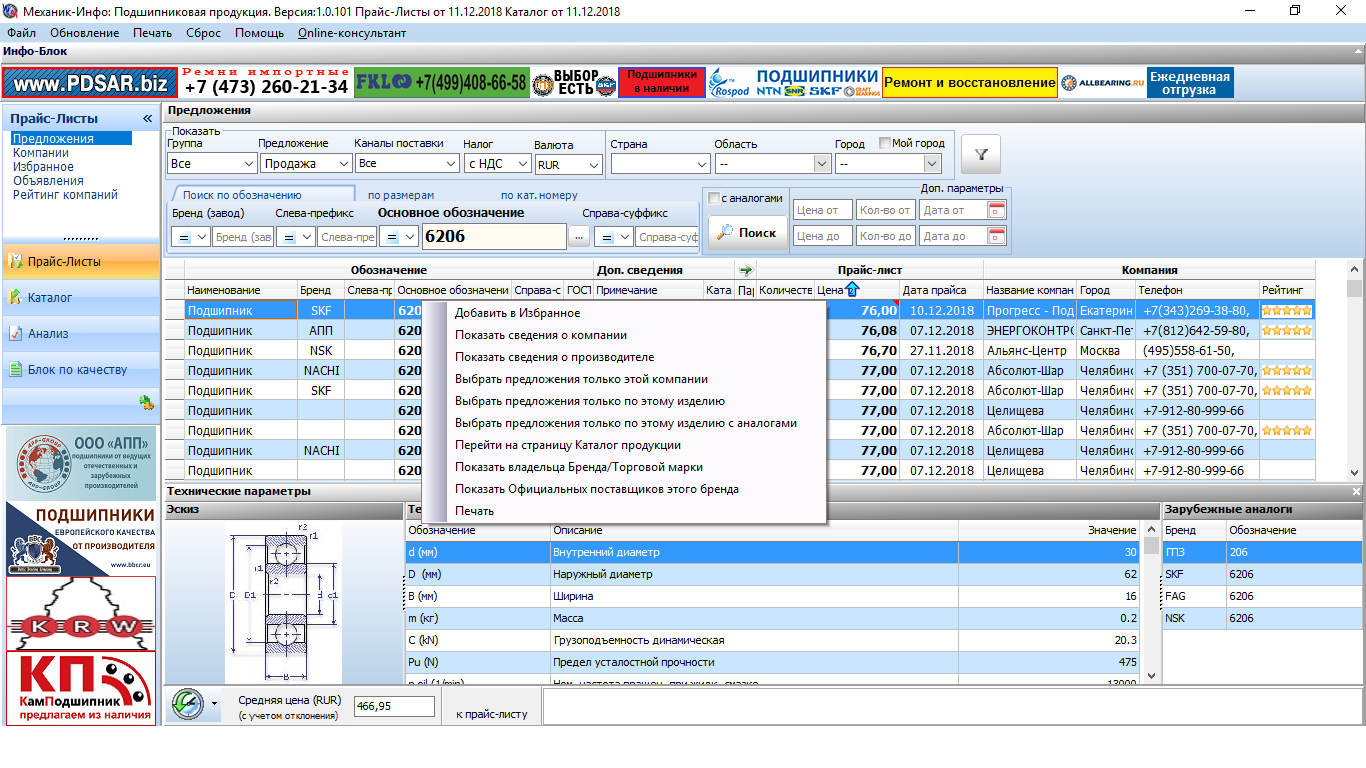
Task: Open the ALLBEARING.RU banner
Action: [1102, 83]
